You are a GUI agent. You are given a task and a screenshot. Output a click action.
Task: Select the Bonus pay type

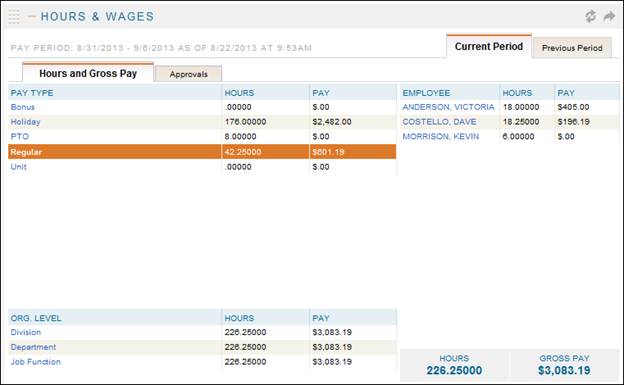coord(23,107)
